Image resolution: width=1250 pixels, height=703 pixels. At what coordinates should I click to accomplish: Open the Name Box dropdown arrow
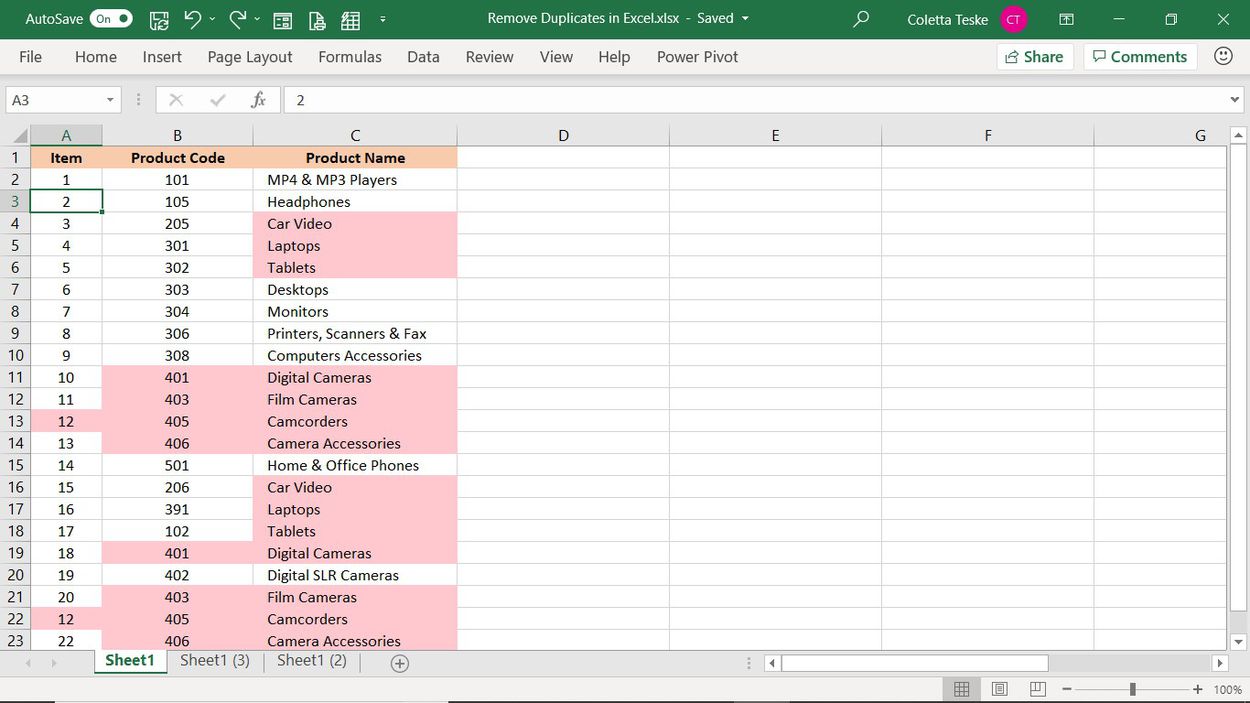110,100
